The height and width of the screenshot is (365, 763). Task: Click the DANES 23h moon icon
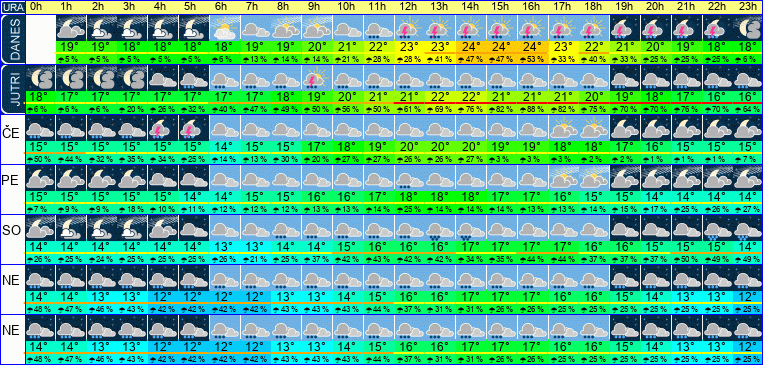(748, 28)
